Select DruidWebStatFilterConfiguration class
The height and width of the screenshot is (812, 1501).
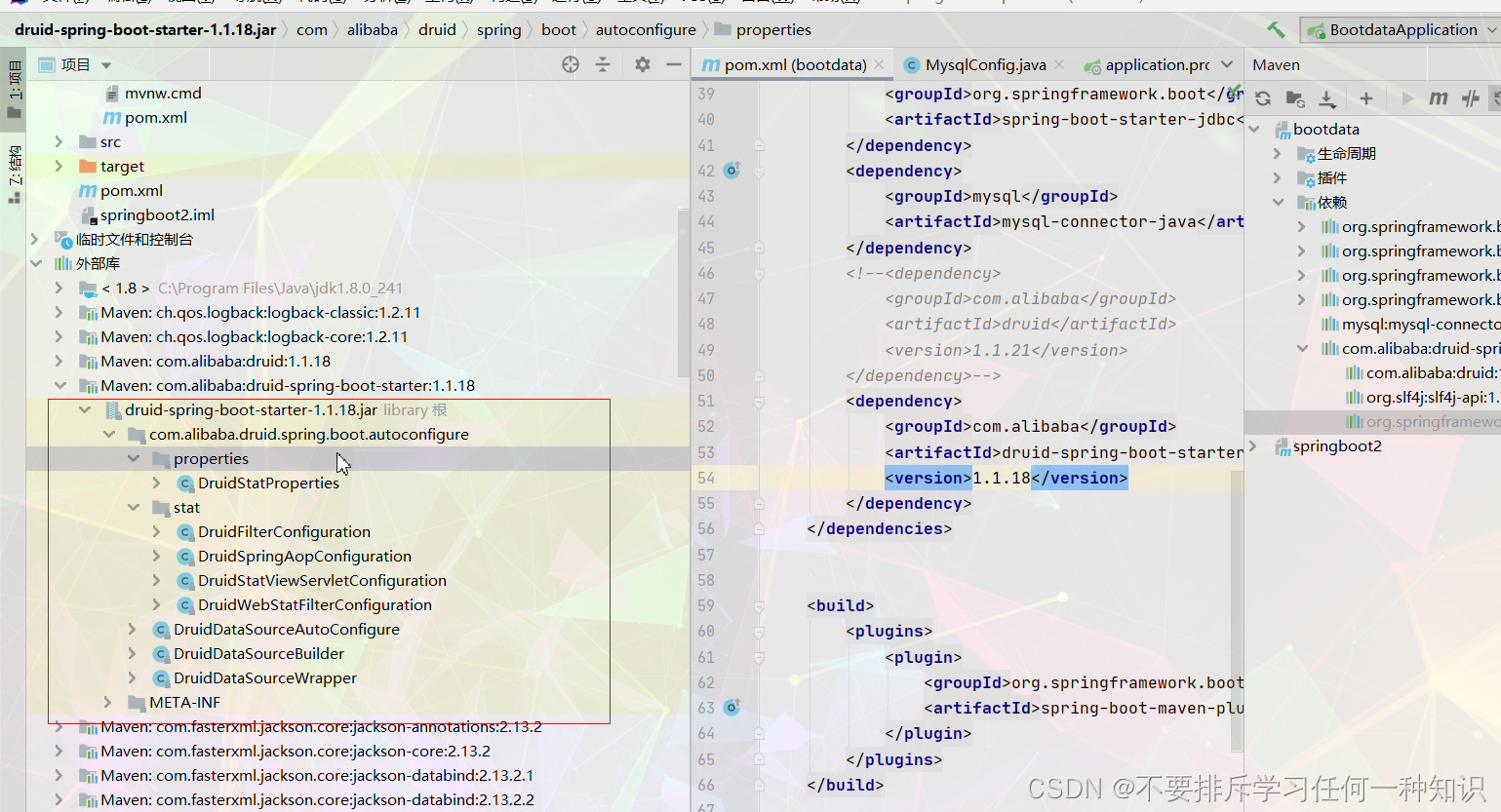315,604
